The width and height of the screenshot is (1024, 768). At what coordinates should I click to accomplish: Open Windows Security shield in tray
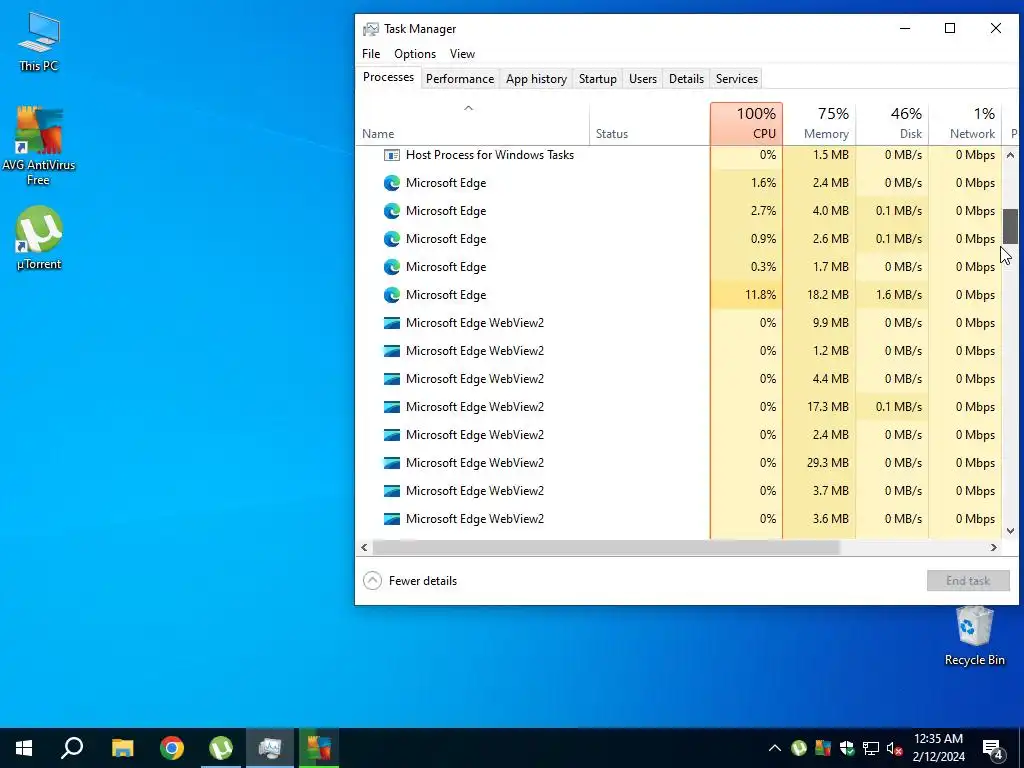(x=847, y=748)
